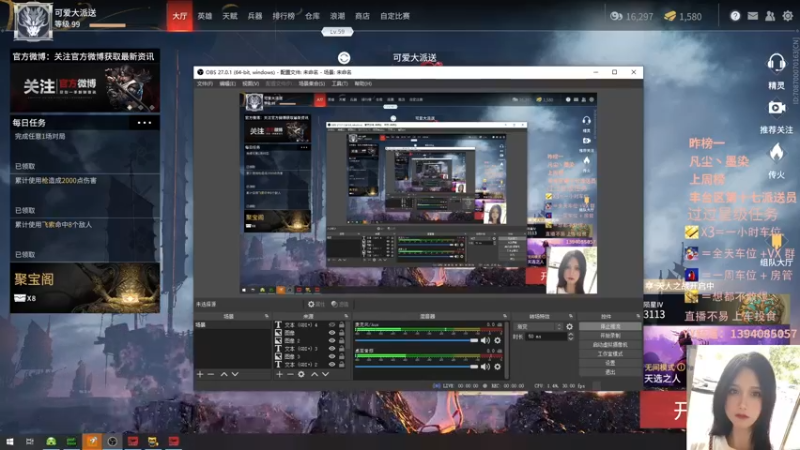Adjust 麦克风/Aux volume slider
This screenshot has height=450, width=800.
416,340
